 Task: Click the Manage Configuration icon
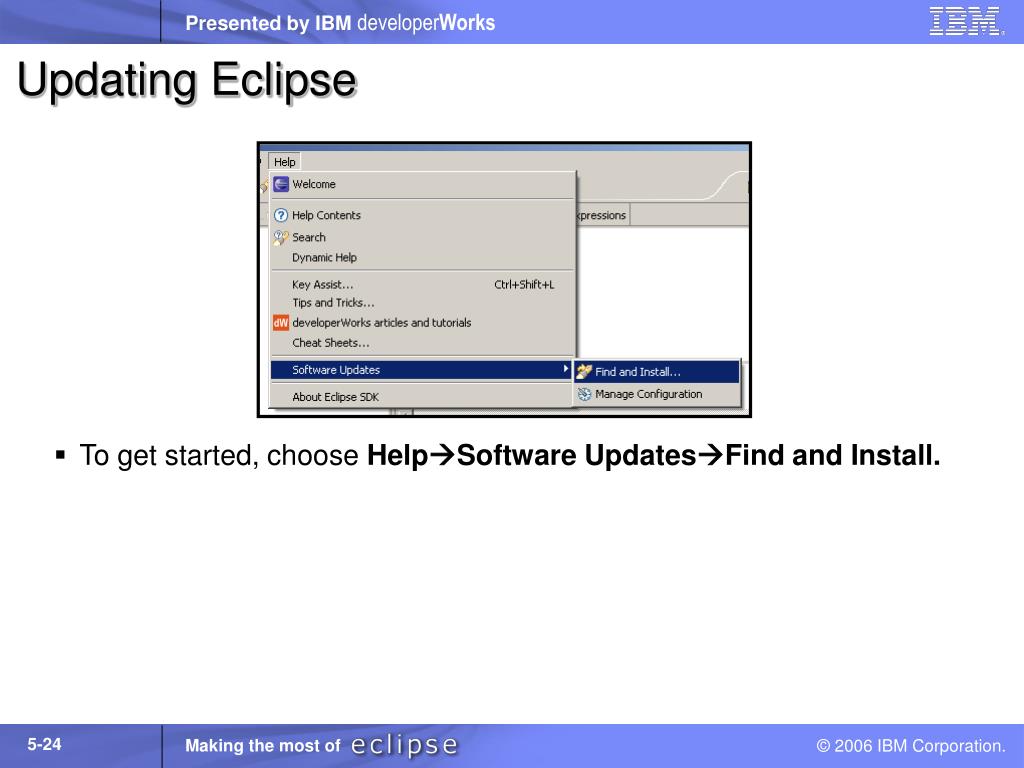(x=584, y=394)
